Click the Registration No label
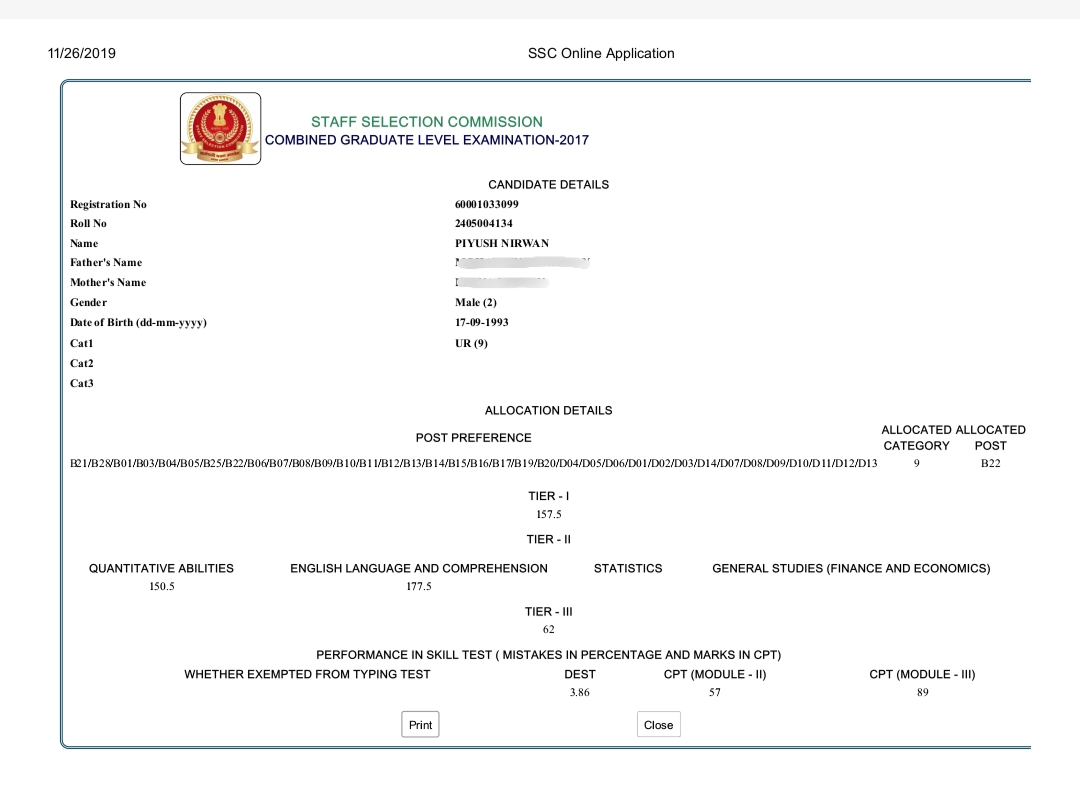Viewport: 1080px width, 802px height. (108, 205)
